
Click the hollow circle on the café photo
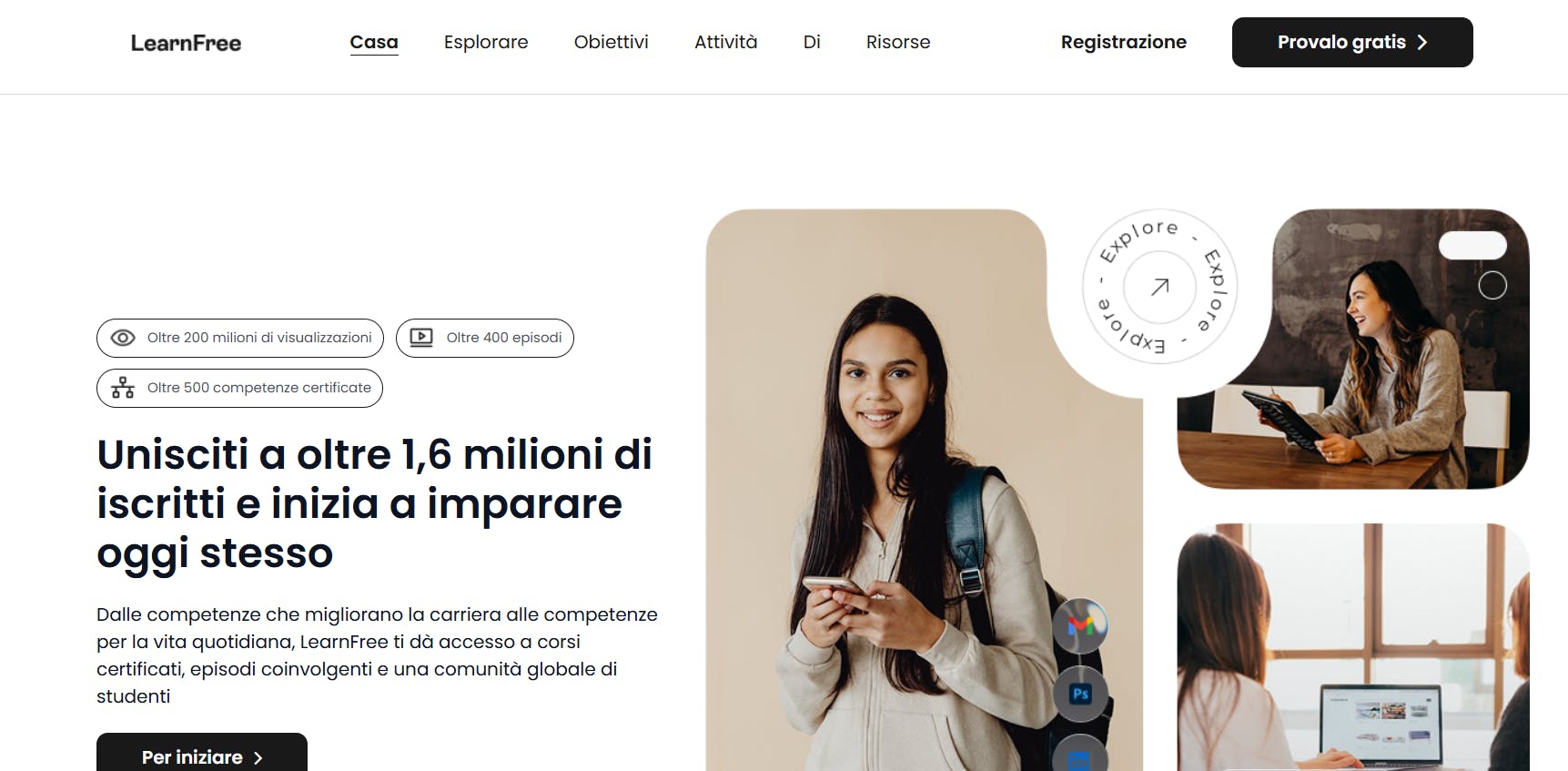pyautogui.click(x=1492, y=286)
